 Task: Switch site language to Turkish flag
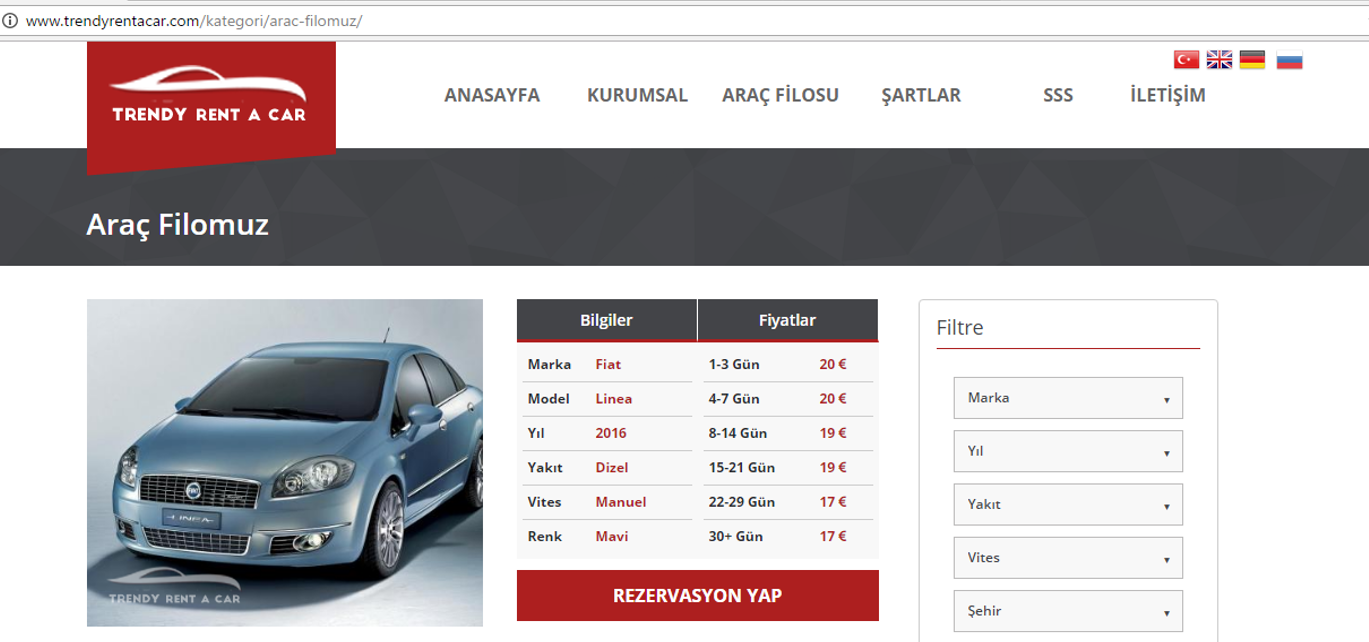pos(1186,60)
